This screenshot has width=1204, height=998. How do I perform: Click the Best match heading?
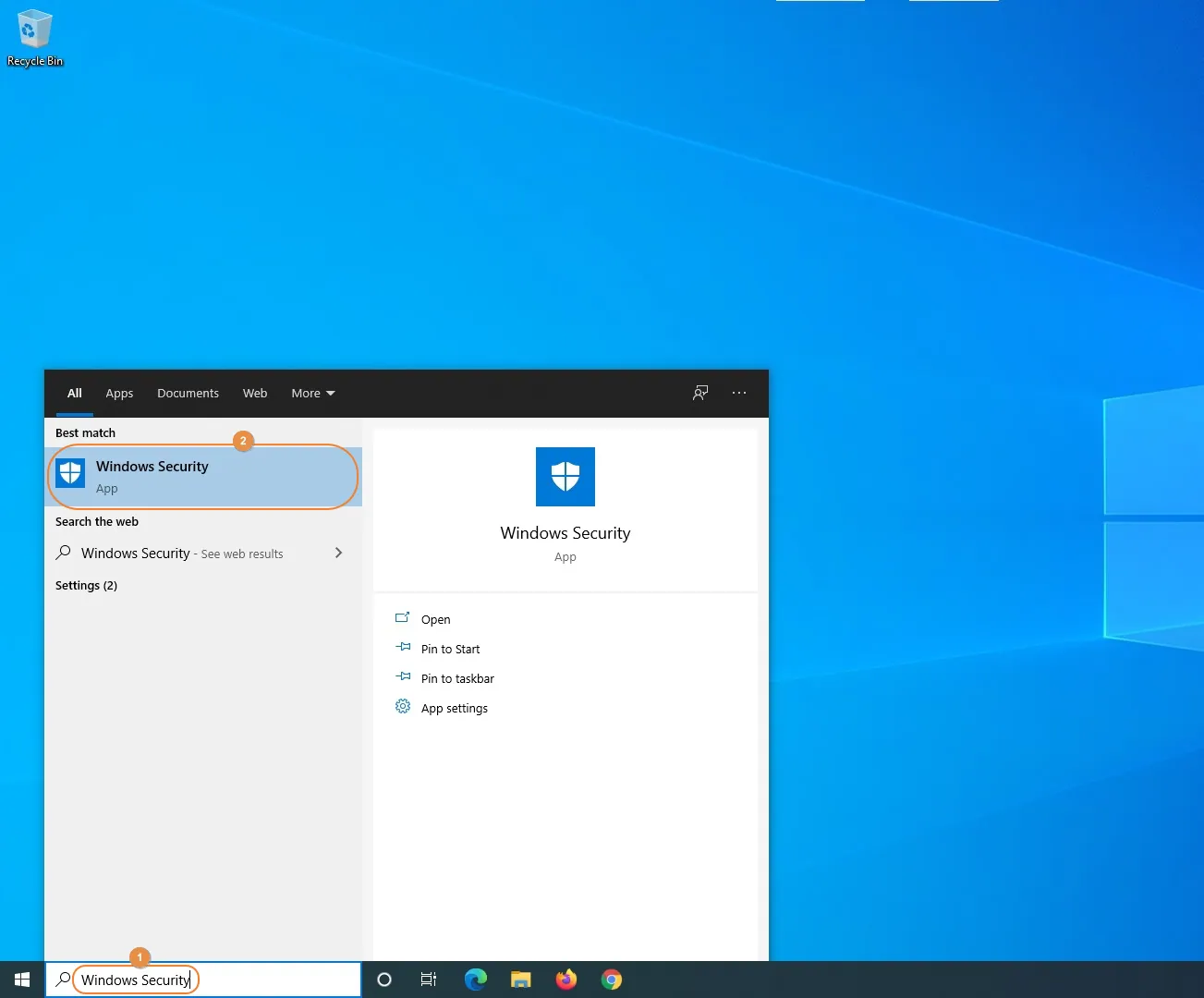85,432
